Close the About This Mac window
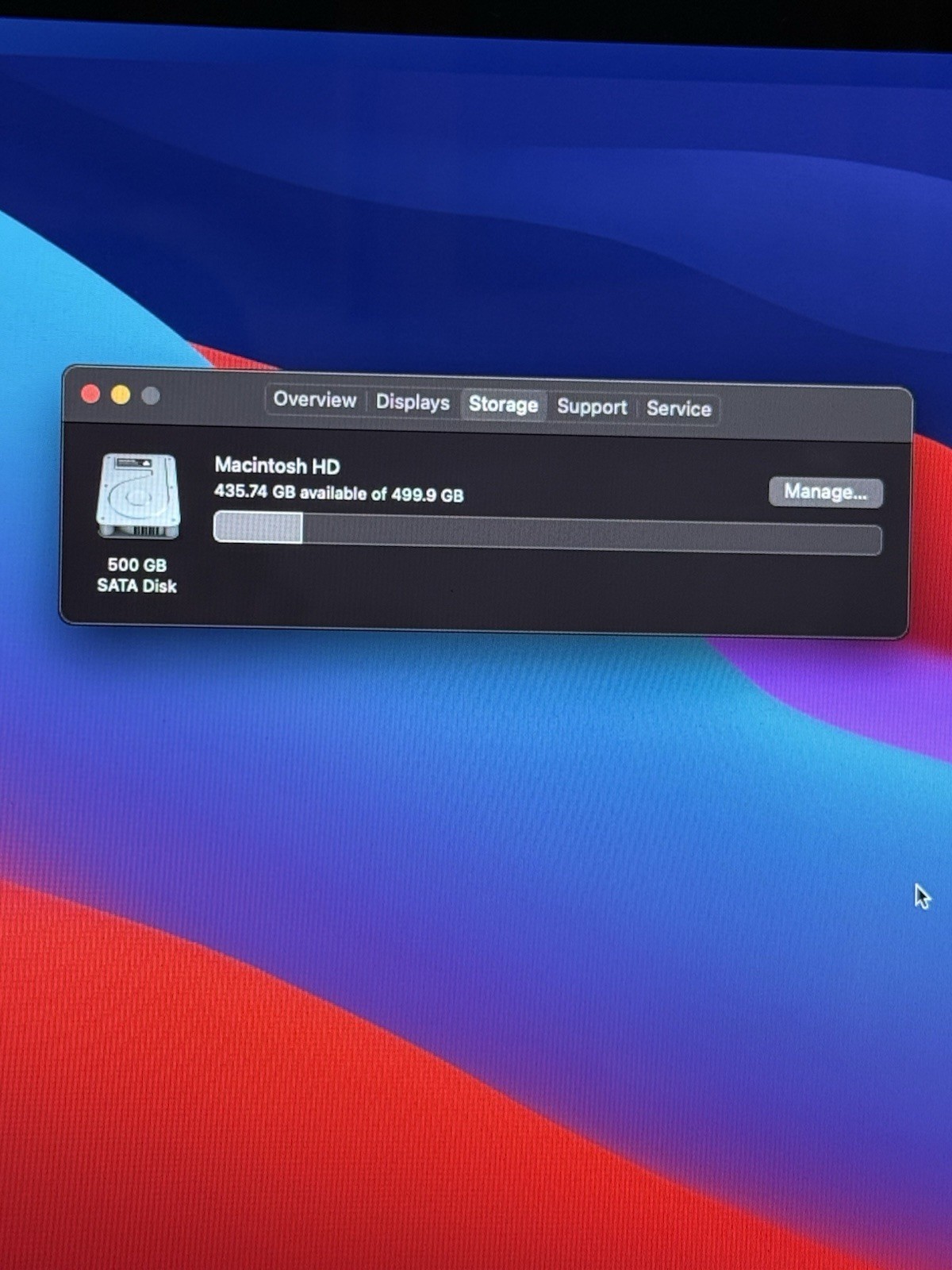Image resolution: width=952 pixels, height=1270 pixels. (x=90, y=394)
